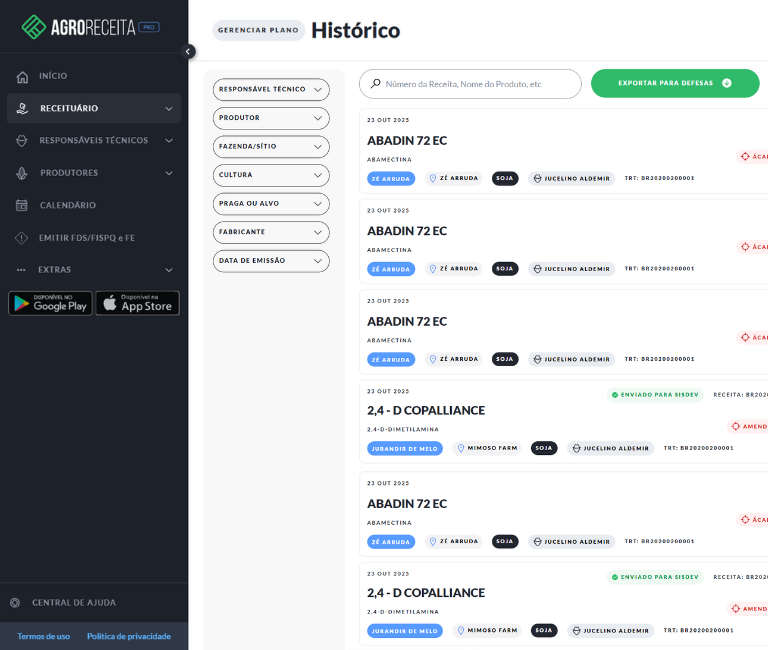Click the Início home icon

coord(21,76)
